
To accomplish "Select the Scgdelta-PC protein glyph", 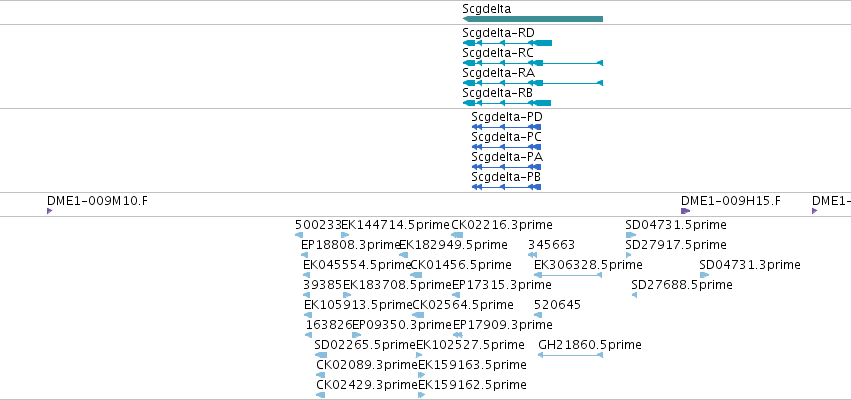I will pyautogui.click(x=506, y=147).
